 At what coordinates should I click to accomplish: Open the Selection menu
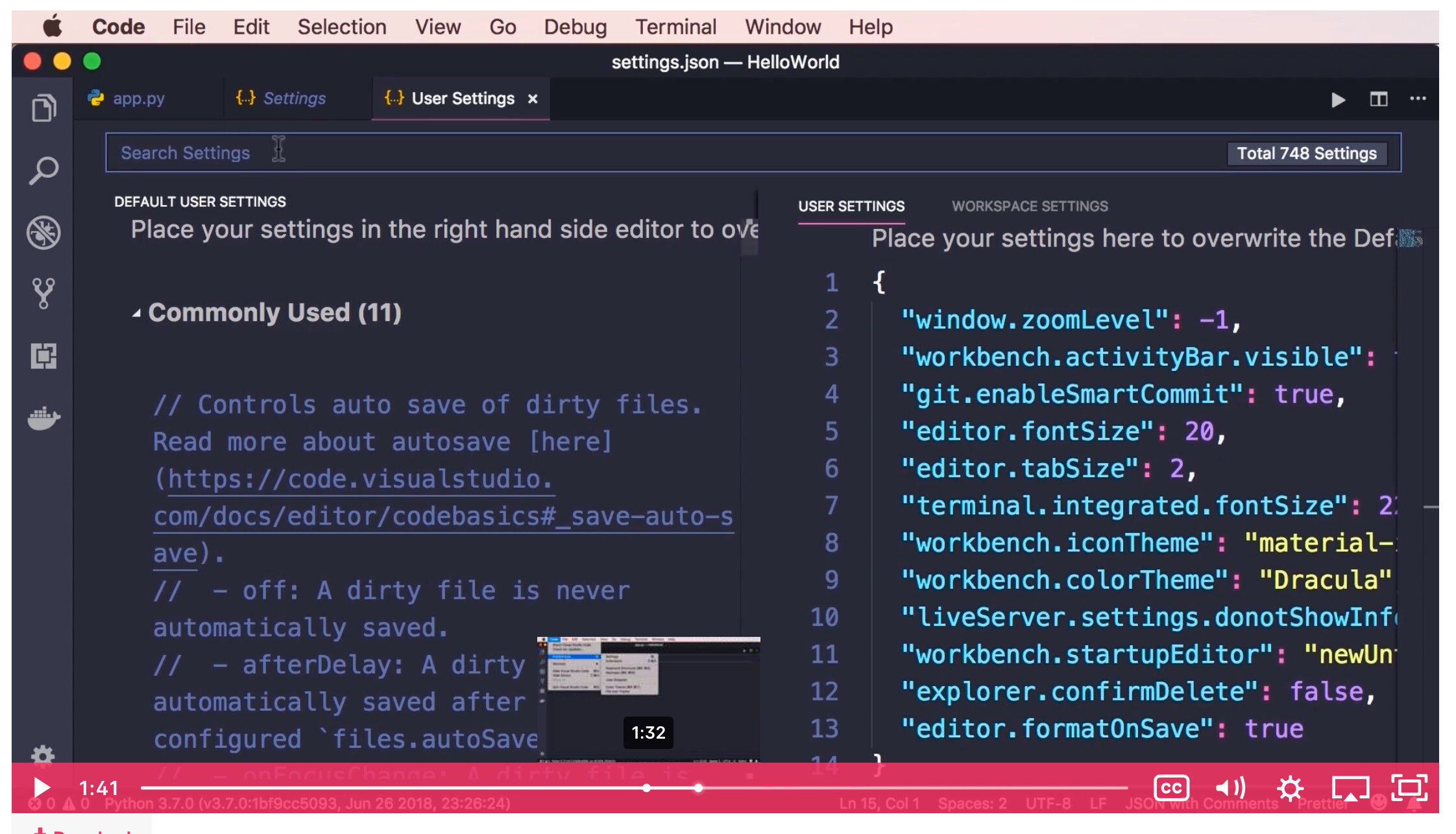342,27
